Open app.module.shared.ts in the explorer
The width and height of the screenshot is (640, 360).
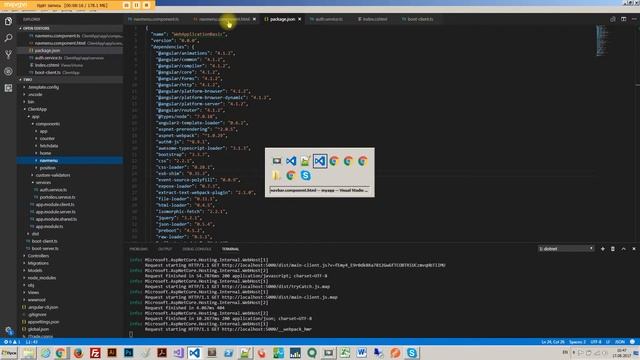tap(56, 219)
